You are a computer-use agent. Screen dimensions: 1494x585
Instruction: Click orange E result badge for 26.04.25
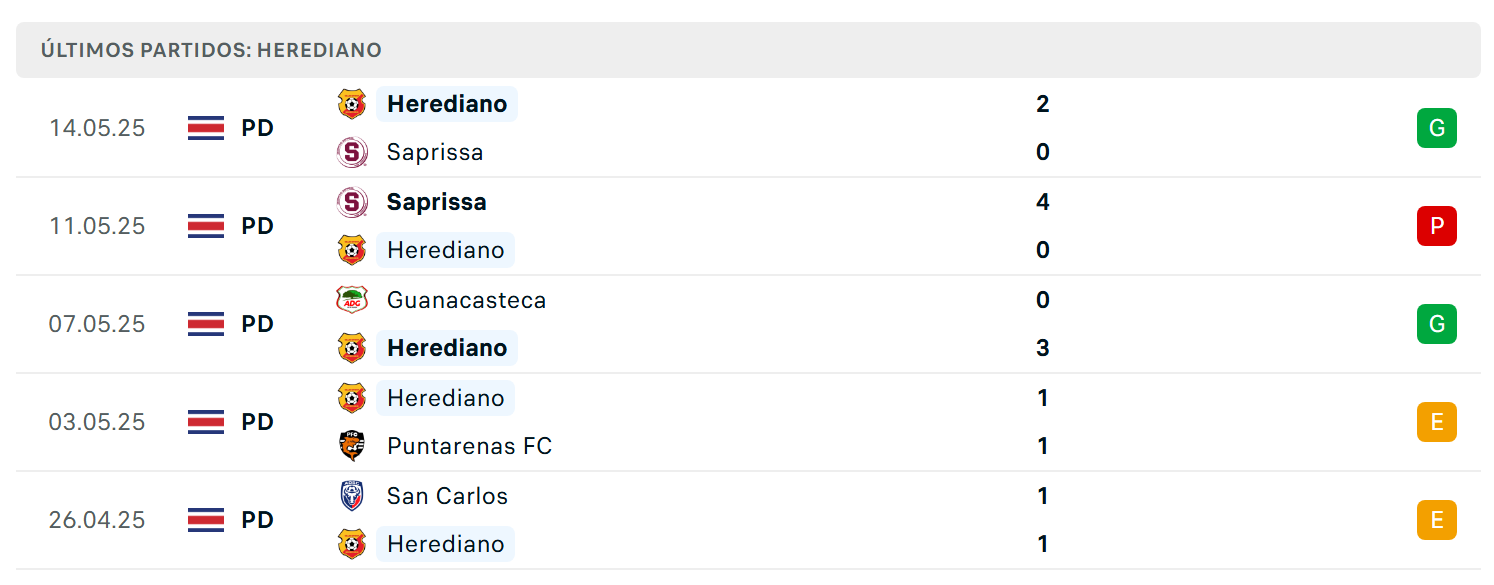[x=1437, y=520]
